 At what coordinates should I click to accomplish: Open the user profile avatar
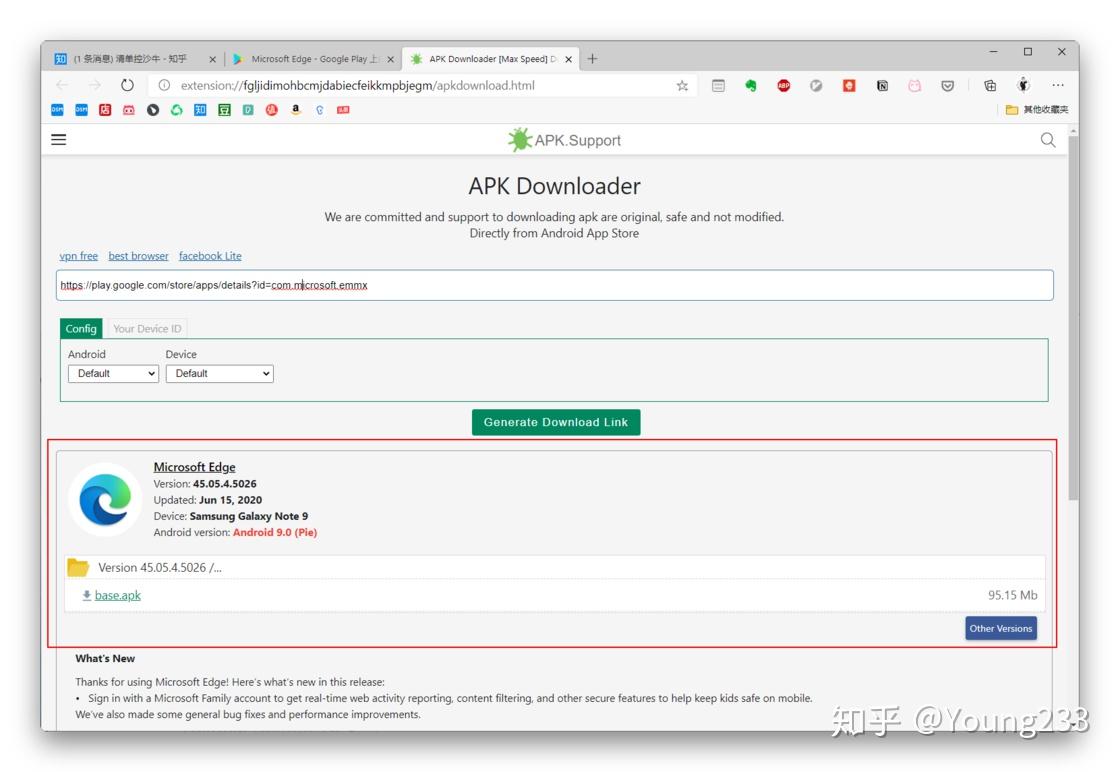[x=1024, y=85]
